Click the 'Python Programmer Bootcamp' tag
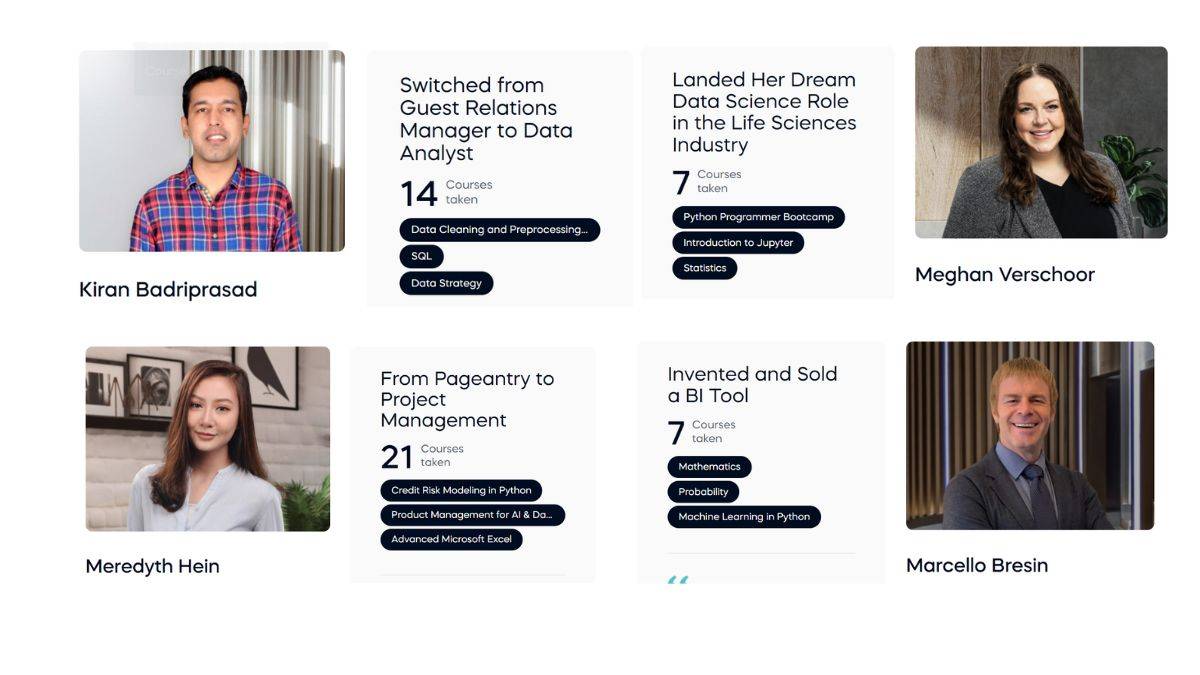Viewport: 1200px width, 675px height. [757, 216]
